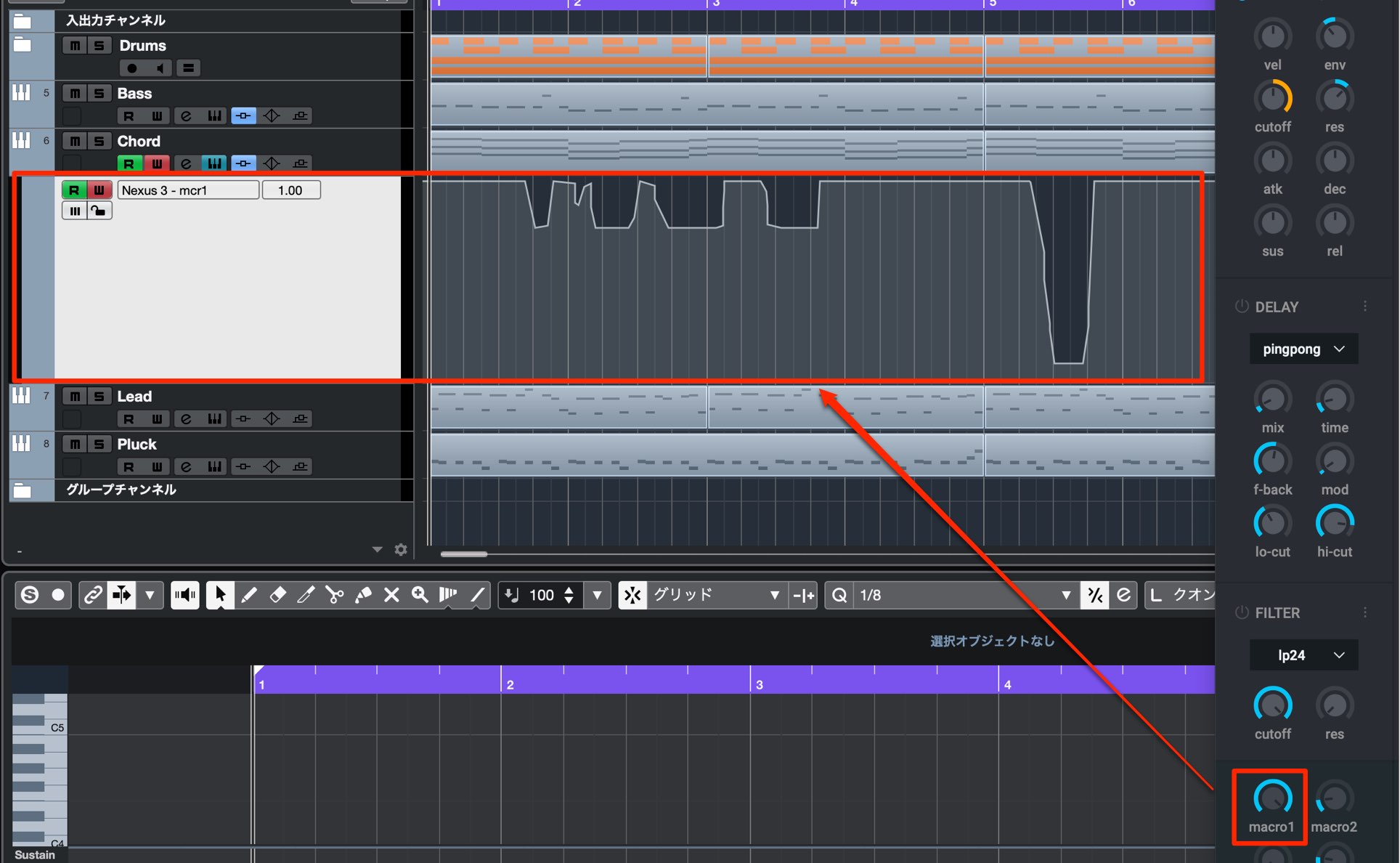Click the lanes icon on Pluck track
This screenshot has width=1400, height=863.
[300, 466]
